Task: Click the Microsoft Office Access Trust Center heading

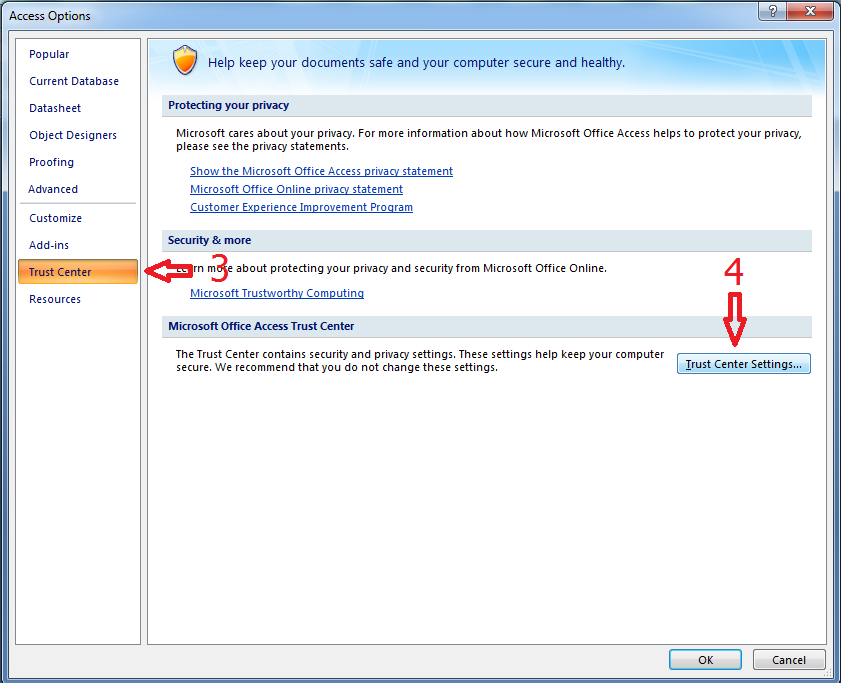Action: [x=261, y=326]
